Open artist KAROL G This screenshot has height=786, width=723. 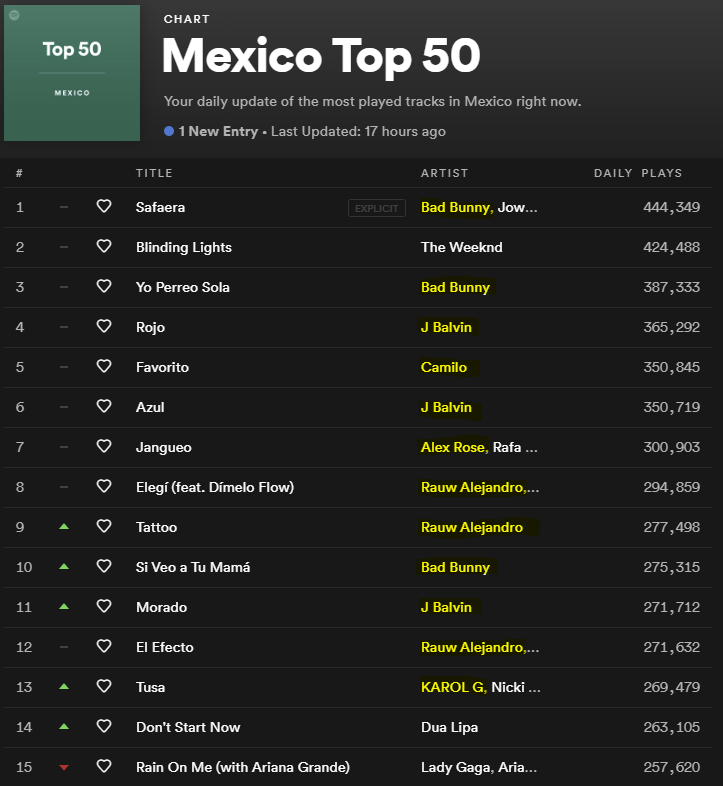pyautogui.click(x=454, y=687)
